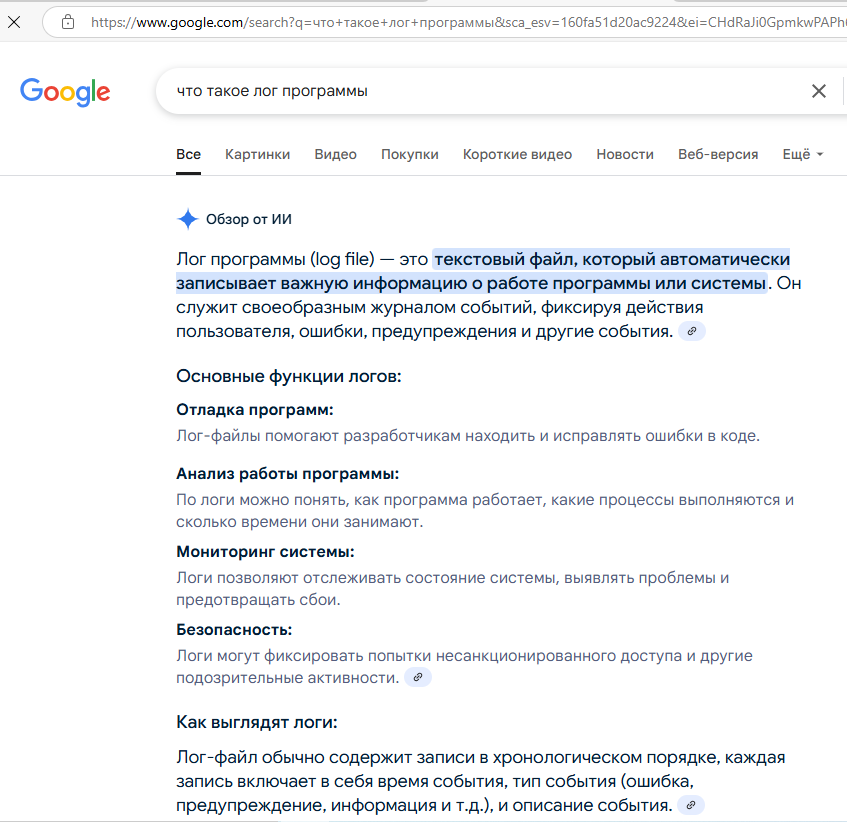Focus the browser address bar URL
This screenshot has width=847, height=822.
(x=468, y=22)
